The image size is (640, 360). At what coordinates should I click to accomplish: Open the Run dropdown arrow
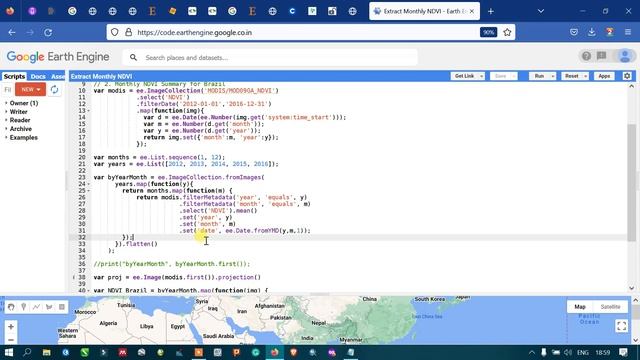pyautogui.click(x=553, y=76)
